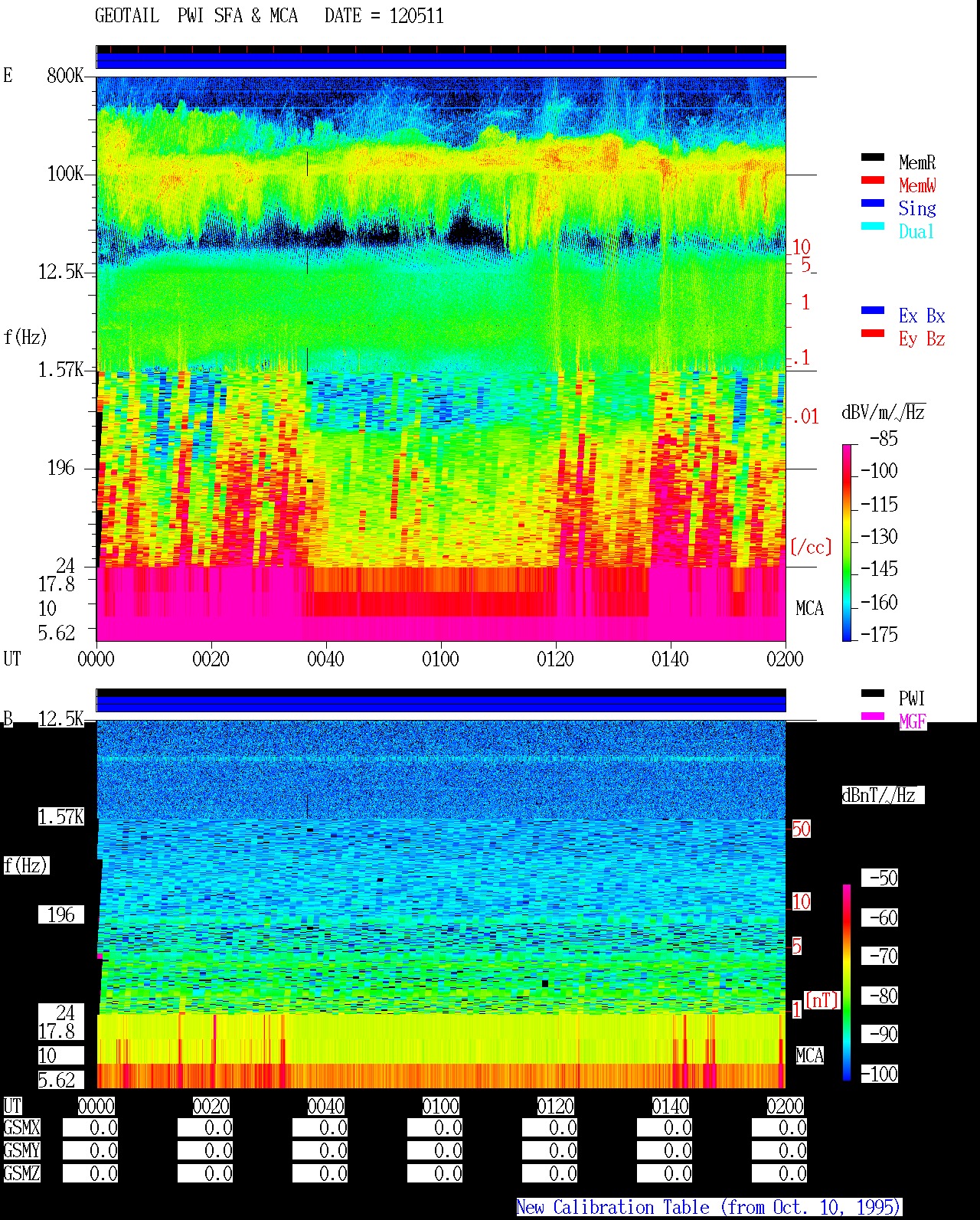This screenshot has height=1220, width=980.
Task: Click the red Ey Bz legend swatch
Action: point(873,334)
